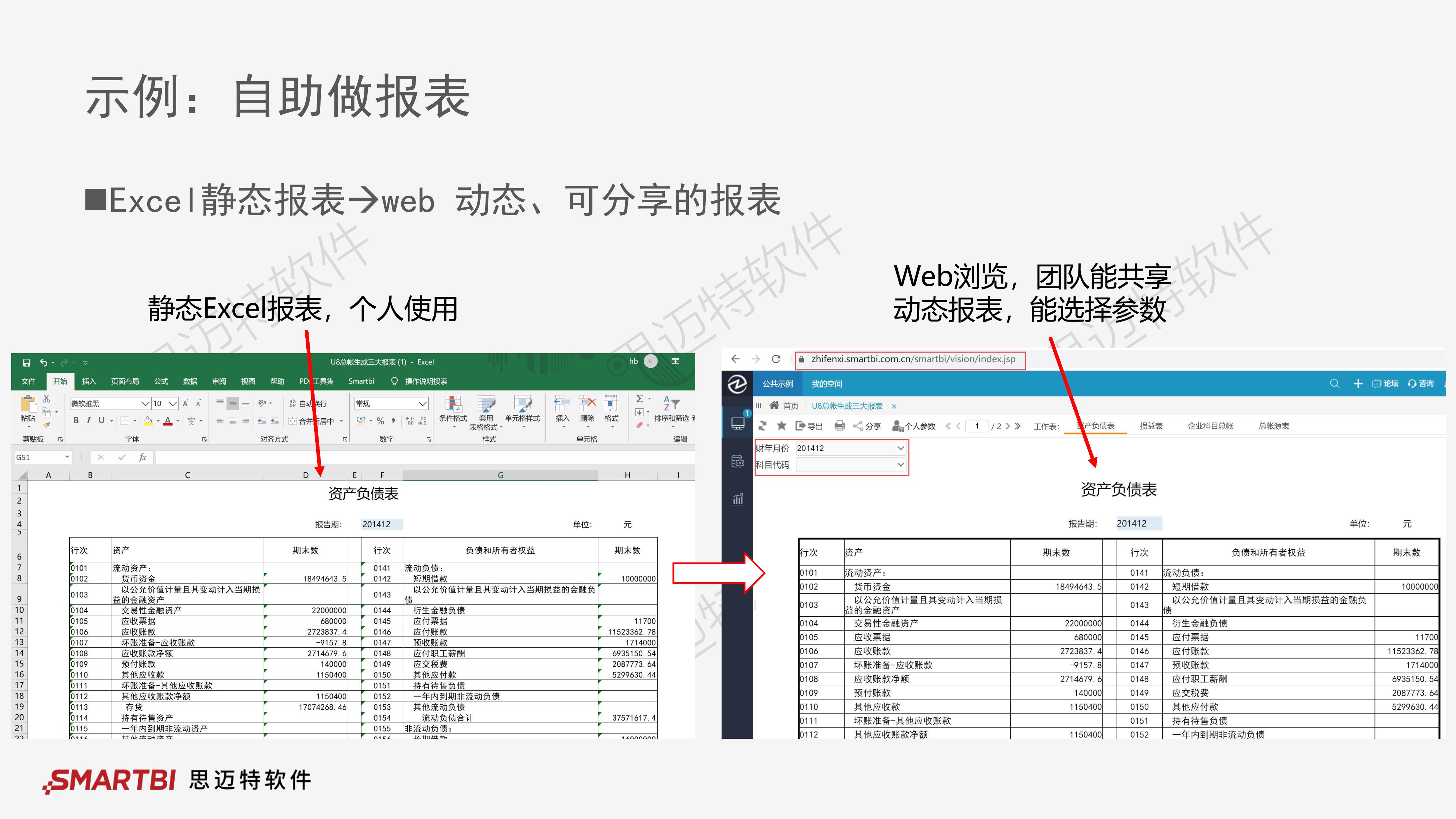Toggle bold formatting in Excel
This screenshot has height=819, width=1456.
pyautogui.click(x=76, y=421)
